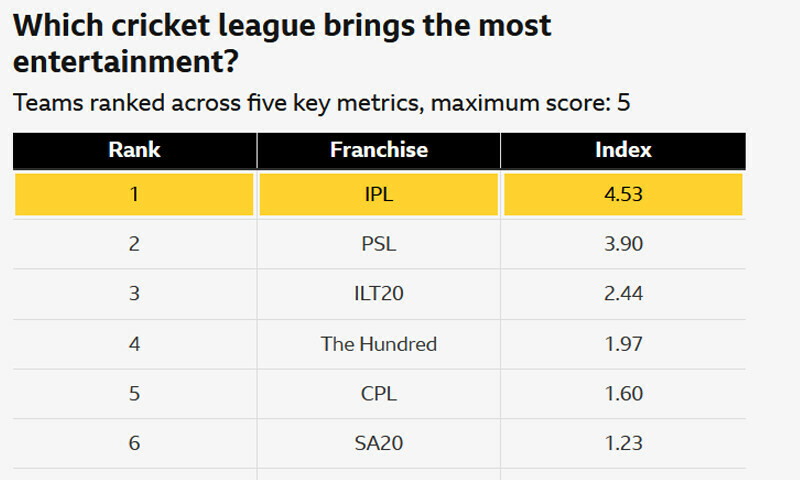Screen dimensions: 800x480
Task: Select the IPL franchise cell
Action: click(x=378, y=195)
